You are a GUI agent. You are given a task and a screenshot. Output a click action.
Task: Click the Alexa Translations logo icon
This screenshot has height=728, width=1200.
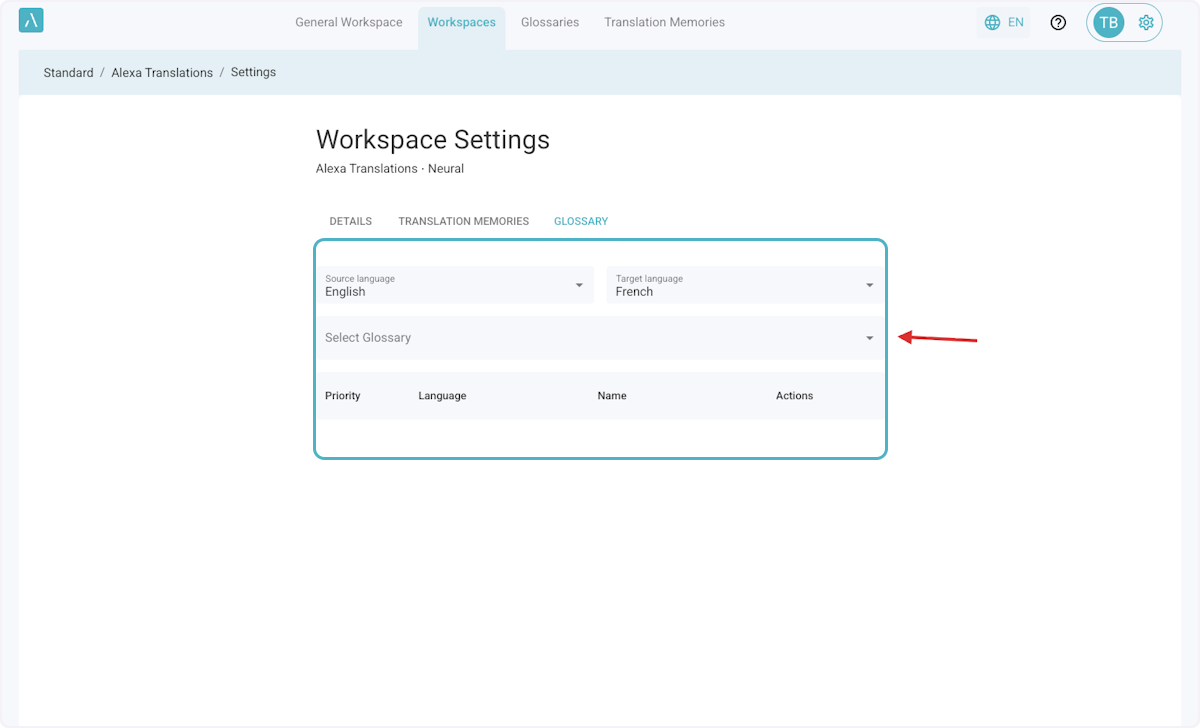pos(31,21)
